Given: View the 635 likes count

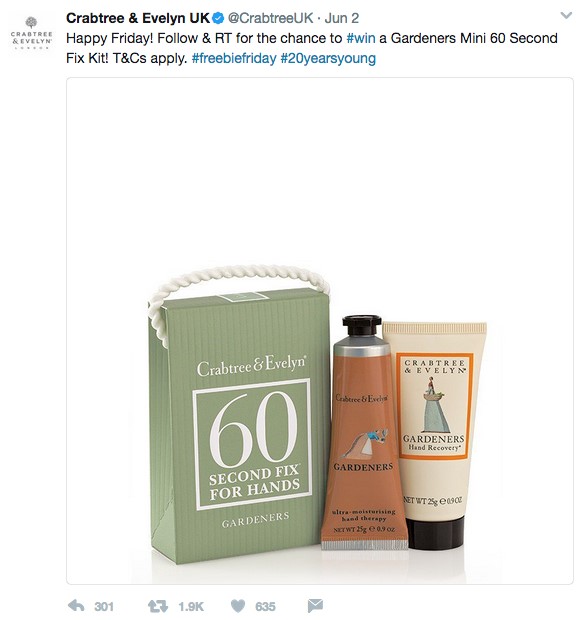Looking at the screenshot, I should [265, 606].
